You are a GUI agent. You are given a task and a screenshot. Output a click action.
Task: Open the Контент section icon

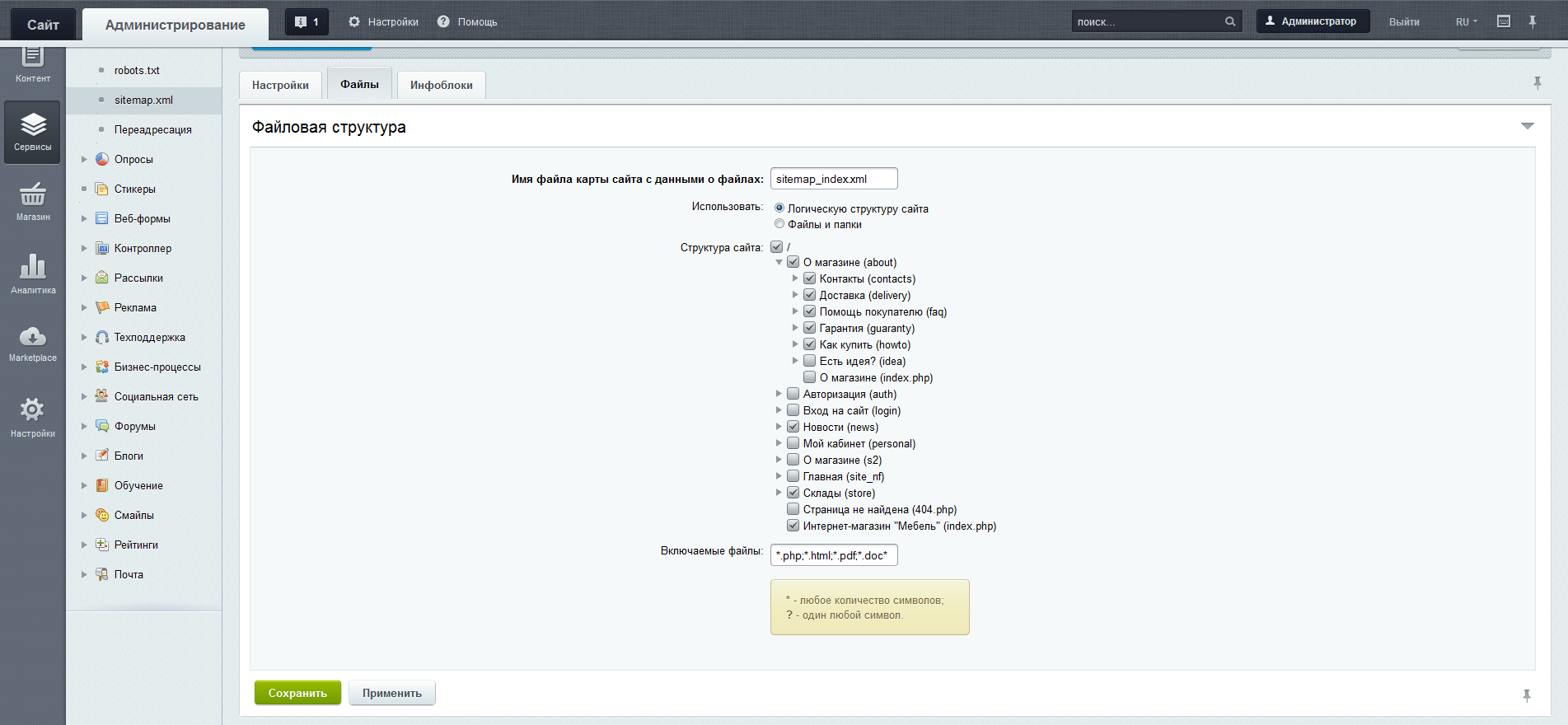point(33,58)
